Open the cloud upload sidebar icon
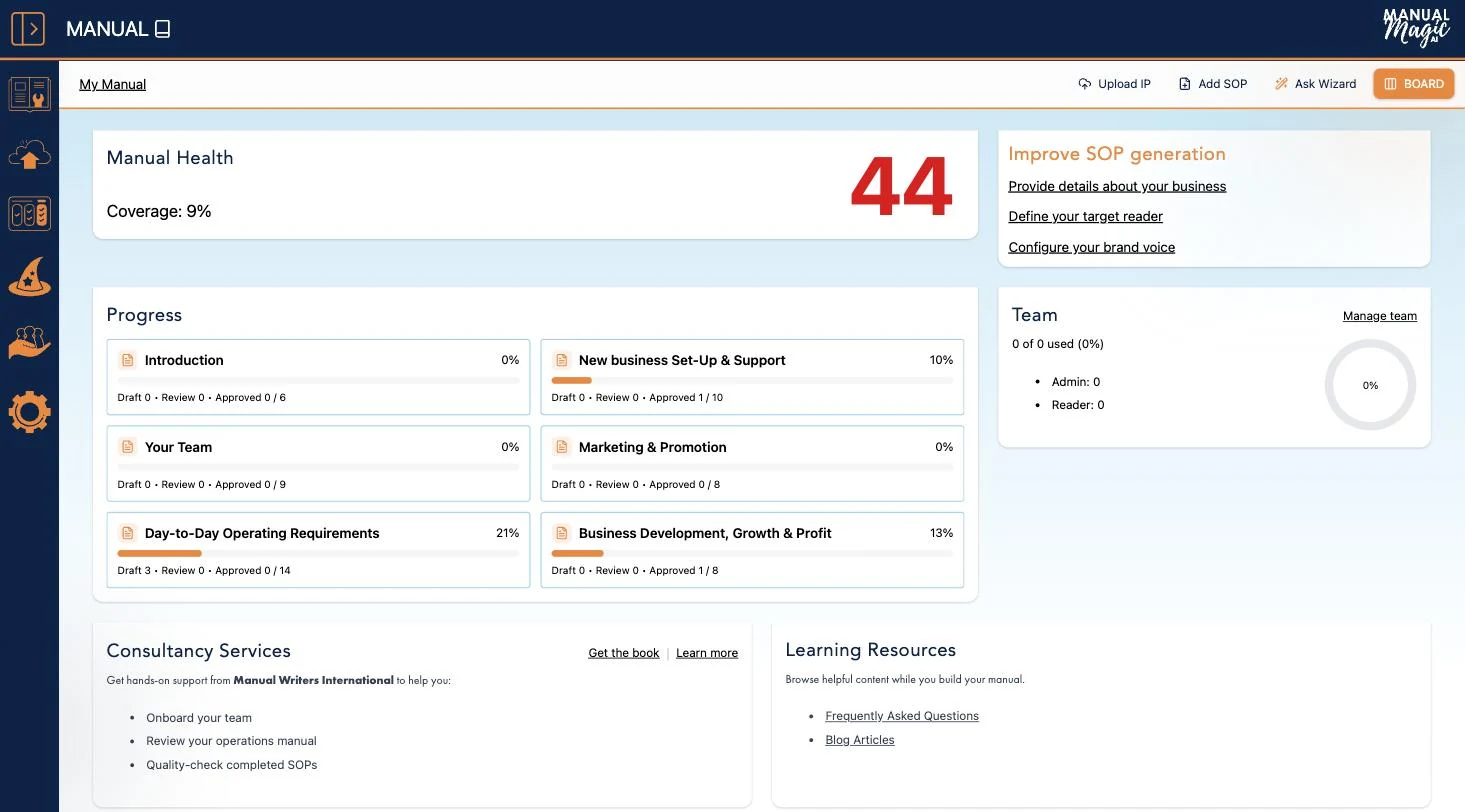Screen dimensions: 1465x812 coord(29,154)
